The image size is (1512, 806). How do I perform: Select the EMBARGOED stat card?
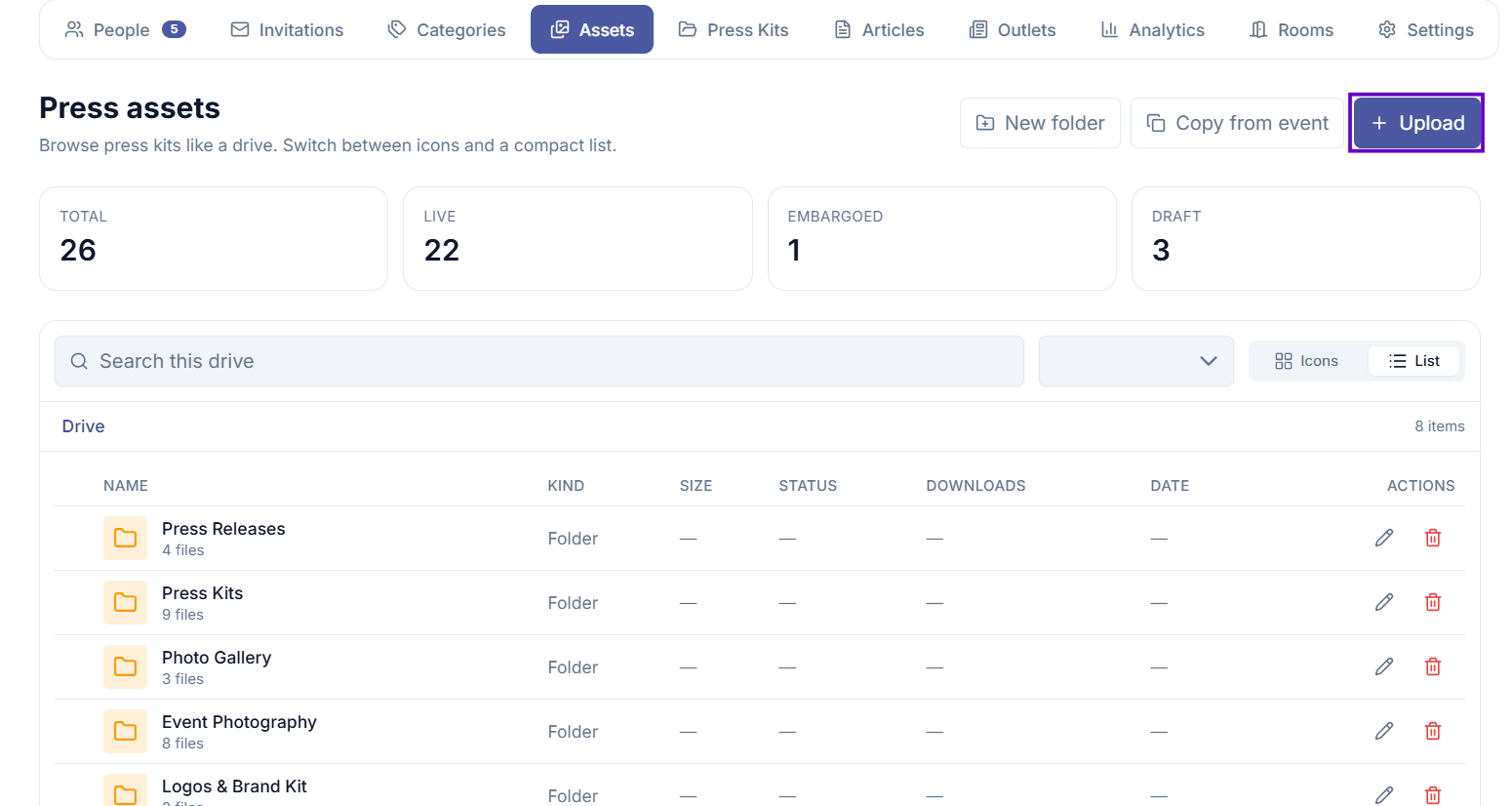(941, 238)
